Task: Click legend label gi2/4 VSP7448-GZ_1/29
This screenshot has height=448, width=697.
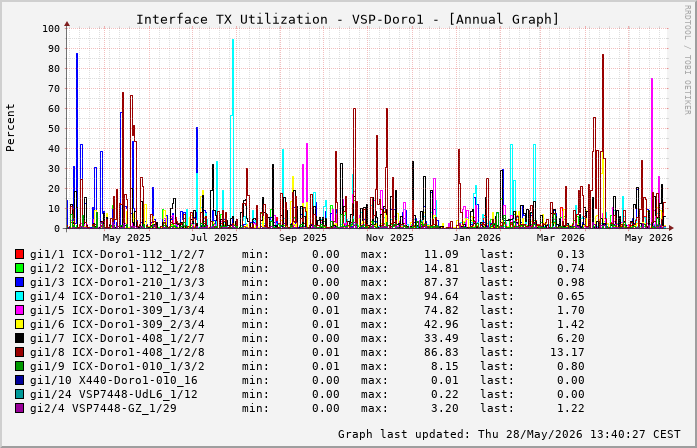Action: [103, 408]
